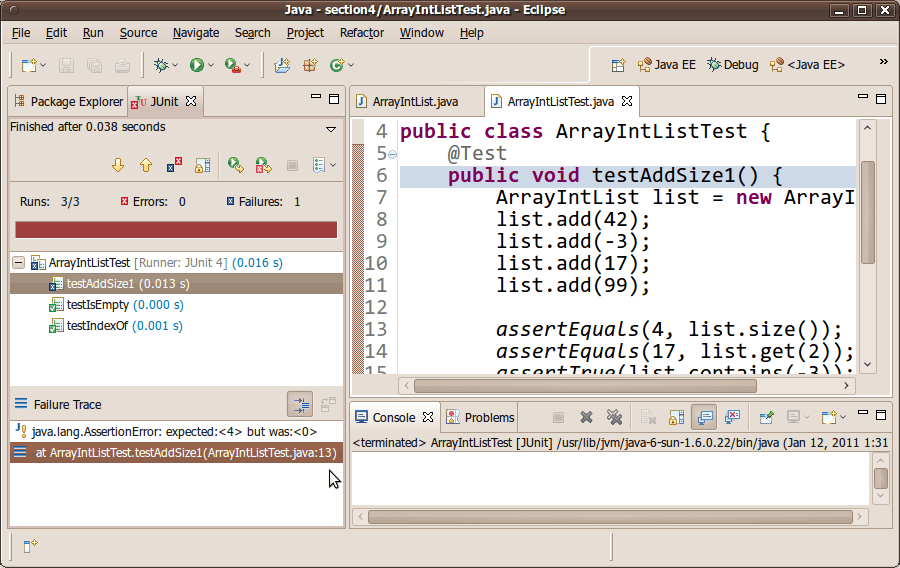Close the ArrayIntListTest.java editor tab

click(x=627, y=101)
